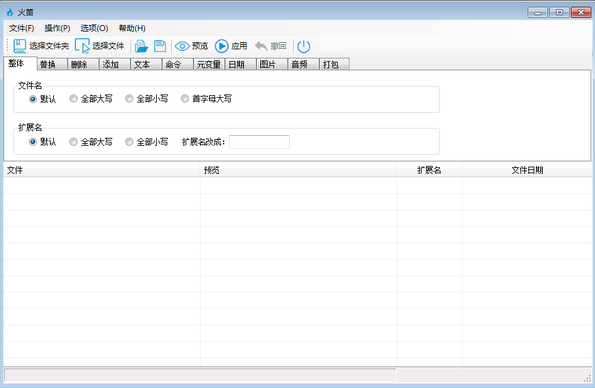Click the flame app icon in title bar
This screenshot has width=595, height=388.
click(10, 12)
